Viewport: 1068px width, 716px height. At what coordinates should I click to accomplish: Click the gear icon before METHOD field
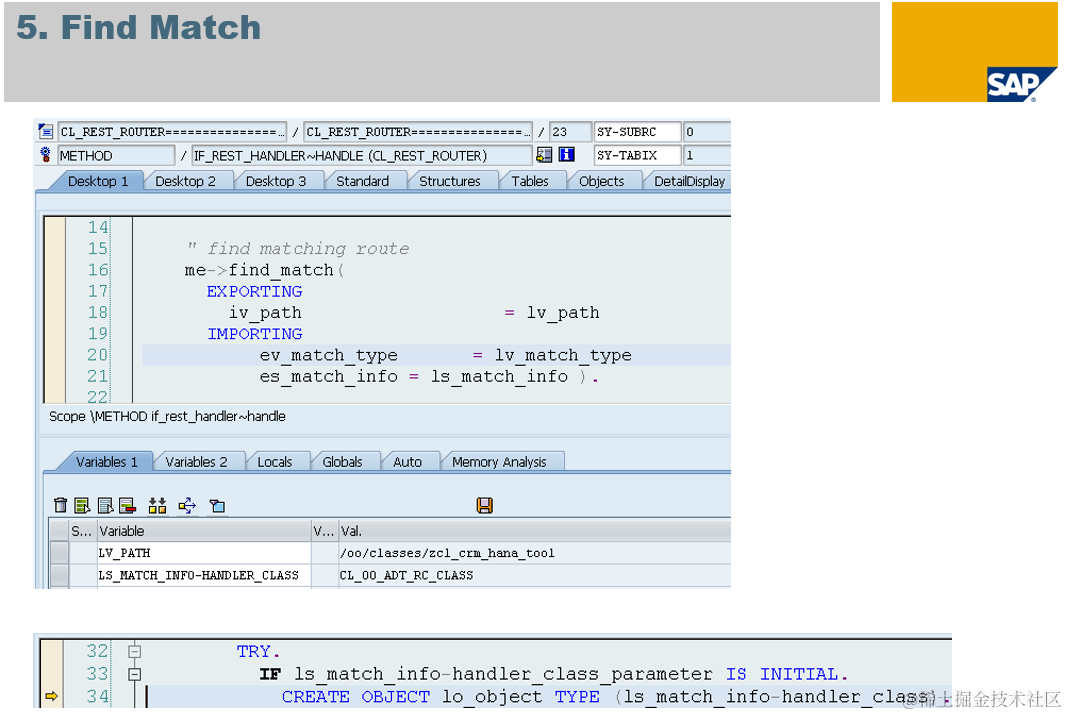pyautogui.click(x=46, y=155)
